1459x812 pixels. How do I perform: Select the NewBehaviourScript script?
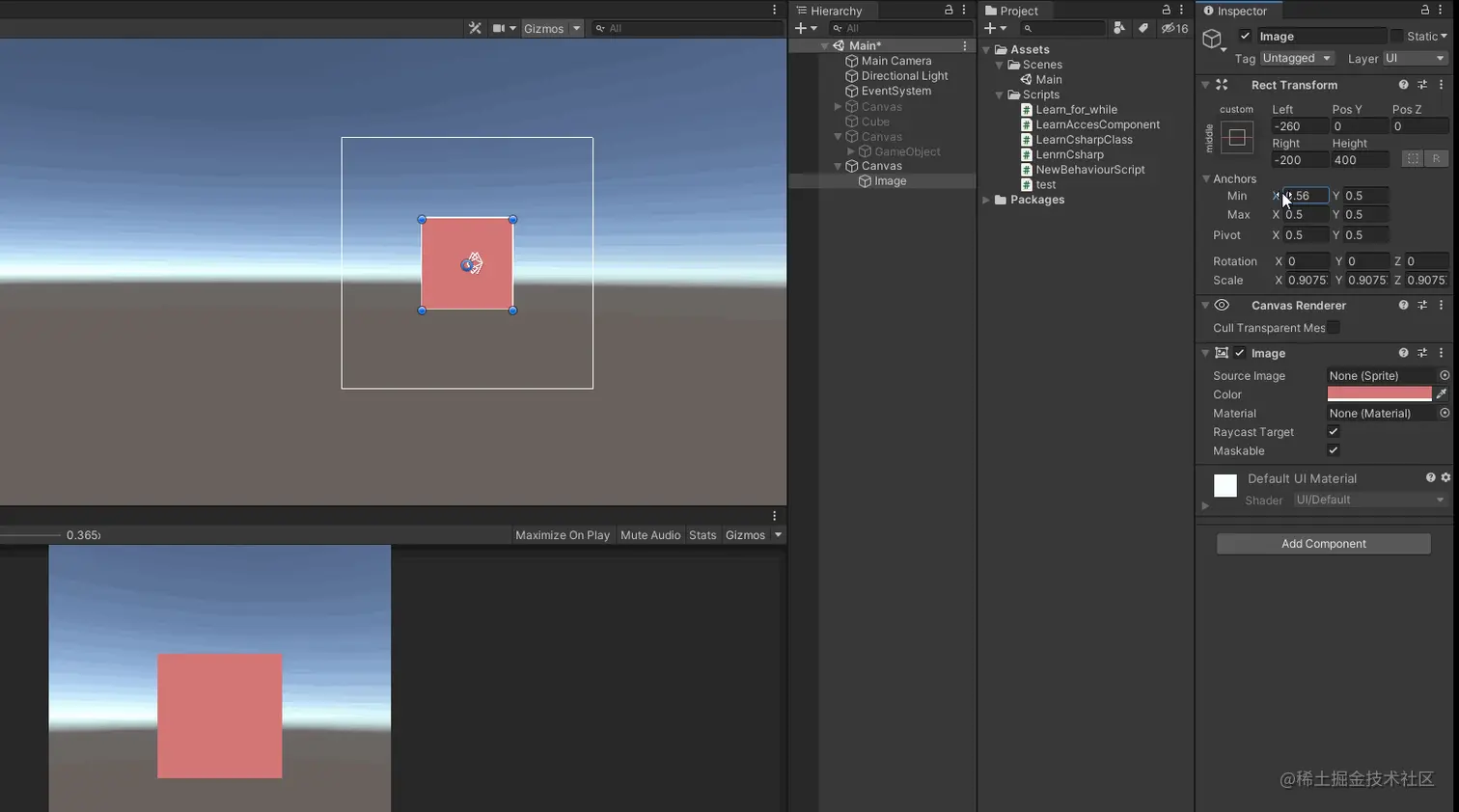tap(1090, 170)
